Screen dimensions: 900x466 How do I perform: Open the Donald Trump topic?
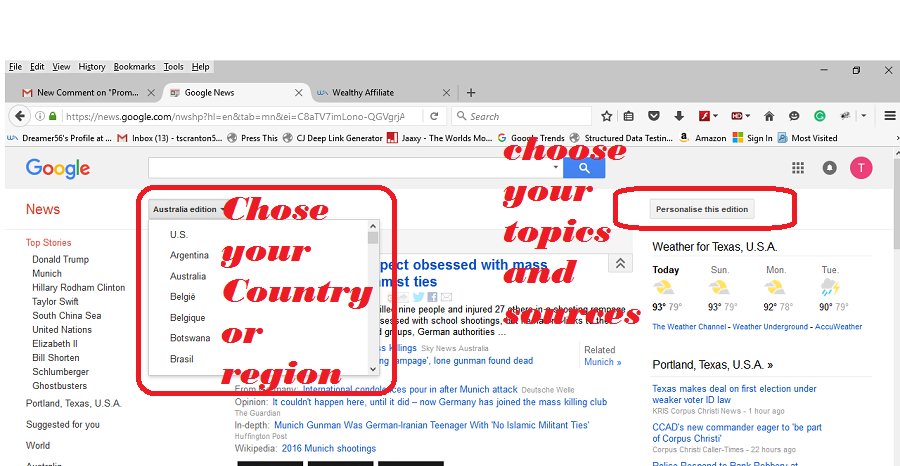(x=60, y=259)
